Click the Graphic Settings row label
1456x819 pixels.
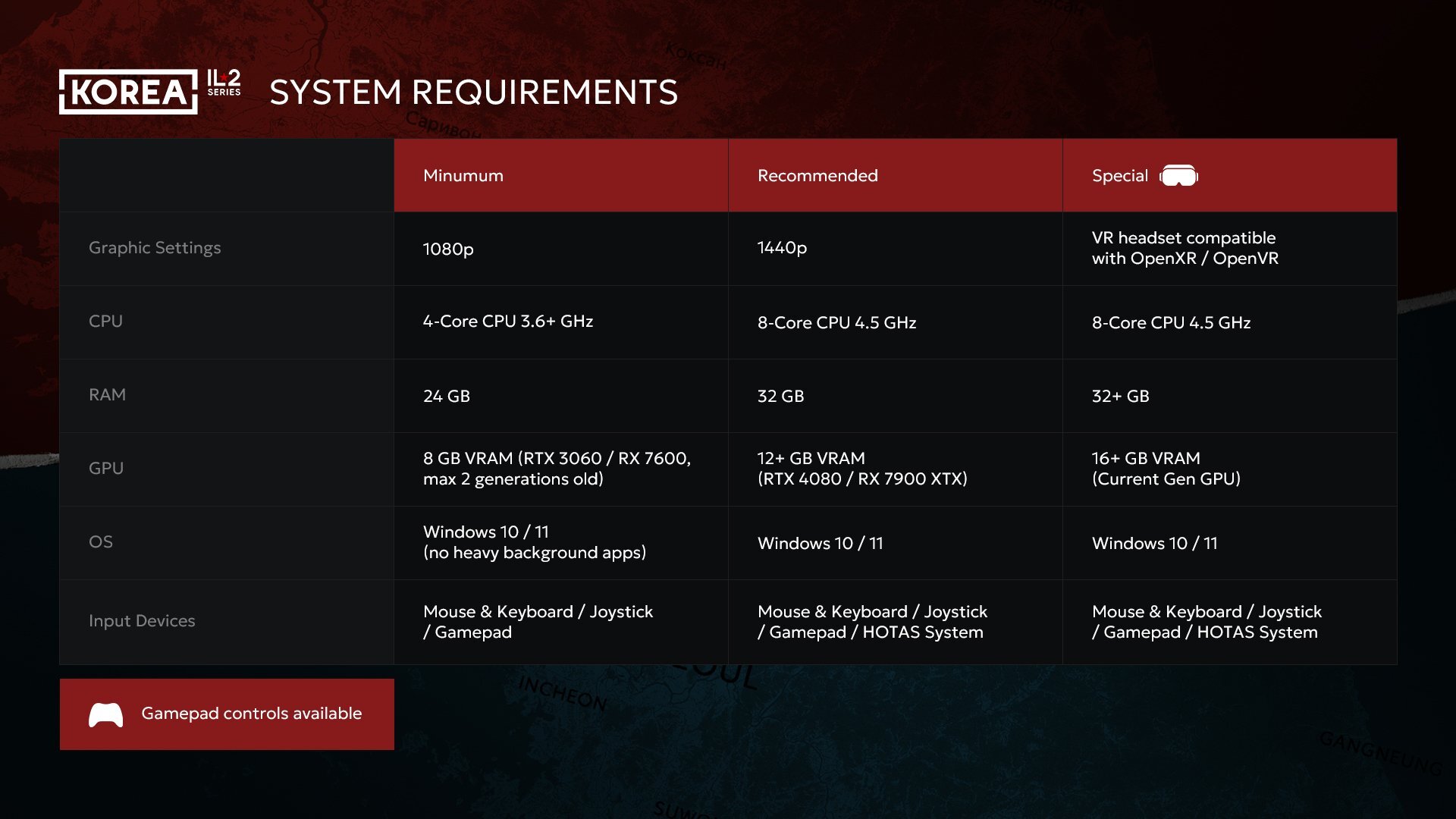[x=155, y=248]
